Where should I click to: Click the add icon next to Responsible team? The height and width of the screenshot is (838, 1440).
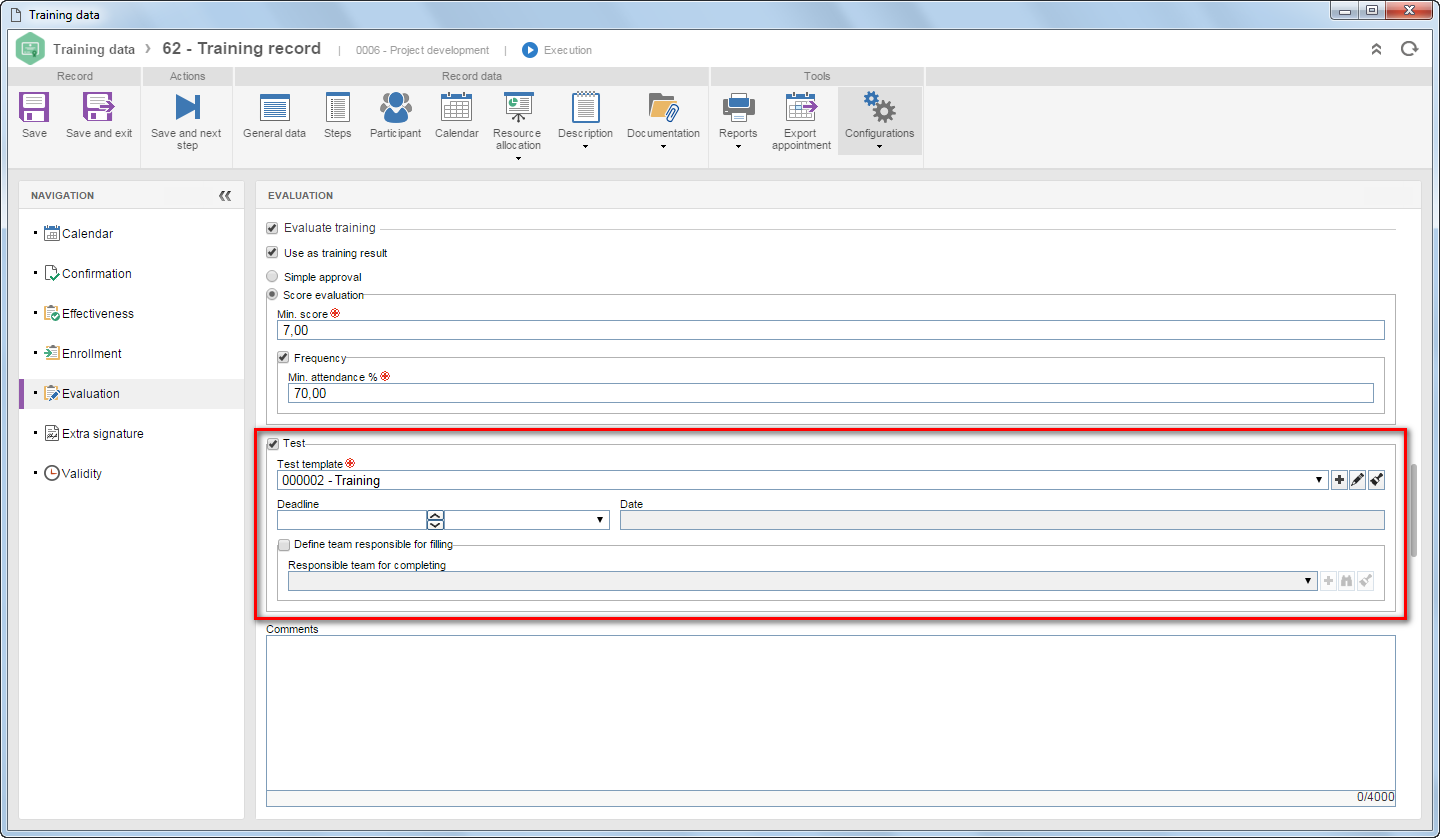click(x=1329, y=581)
